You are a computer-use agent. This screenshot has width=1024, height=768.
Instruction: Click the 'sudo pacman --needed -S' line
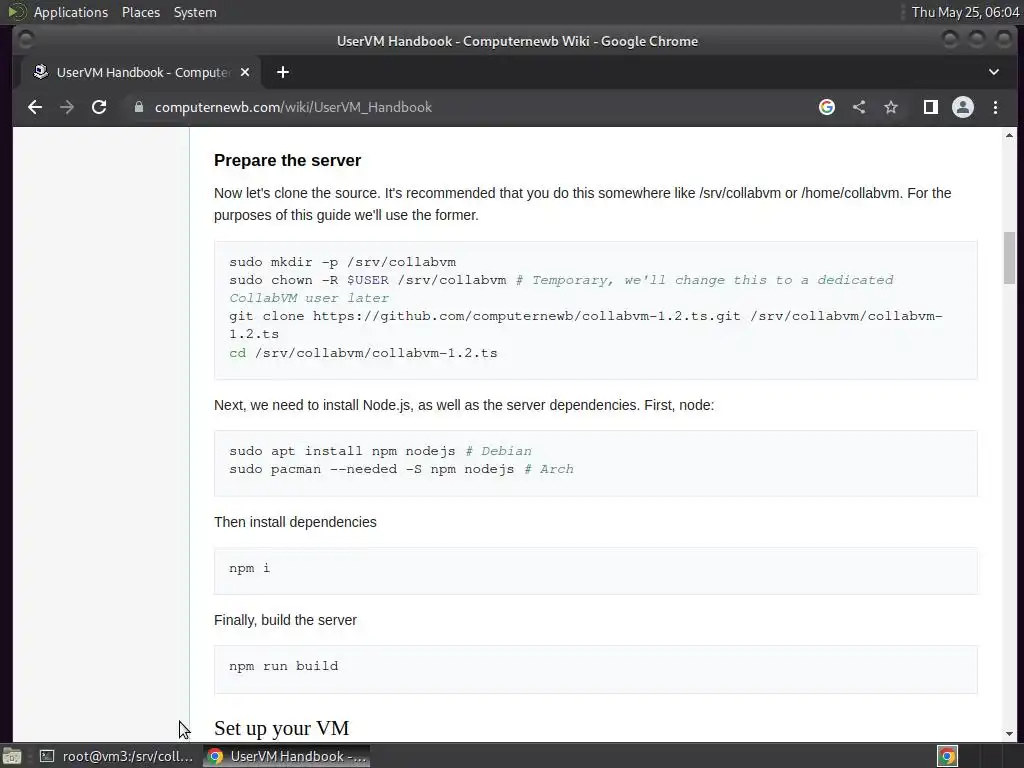(x=401, y=470)
